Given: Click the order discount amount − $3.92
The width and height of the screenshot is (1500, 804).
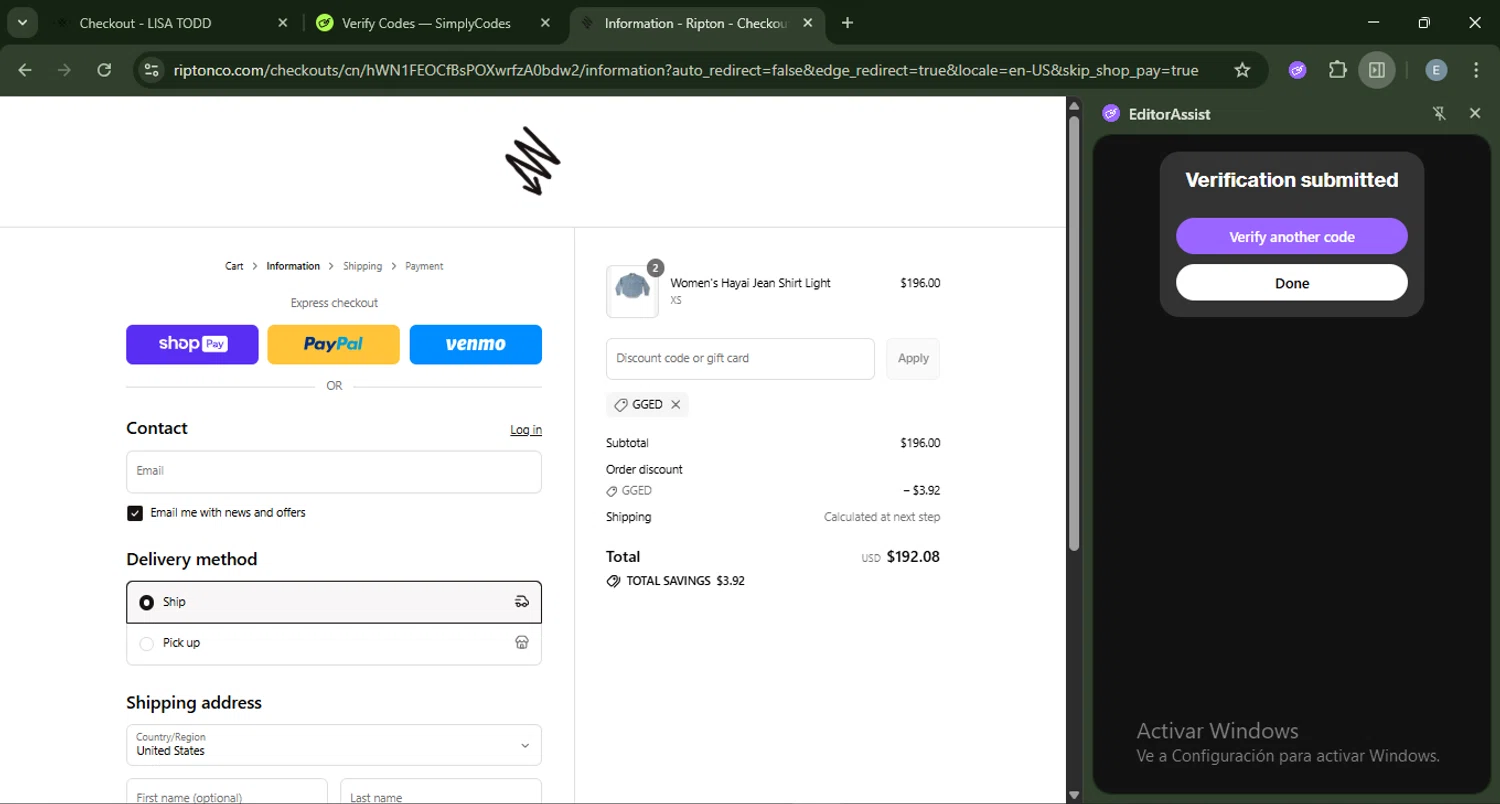Looking at the screenshot, I should click(x=921, y=491).
